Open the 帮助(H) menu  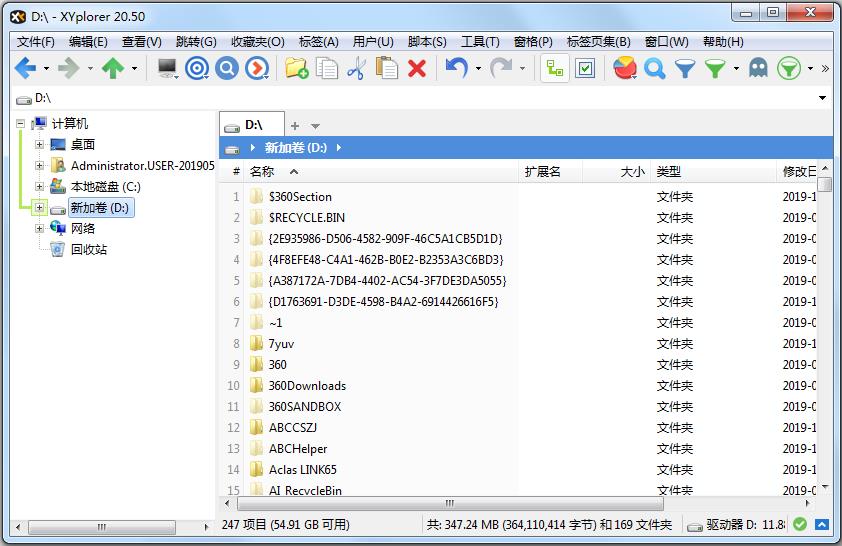[723, 42]
